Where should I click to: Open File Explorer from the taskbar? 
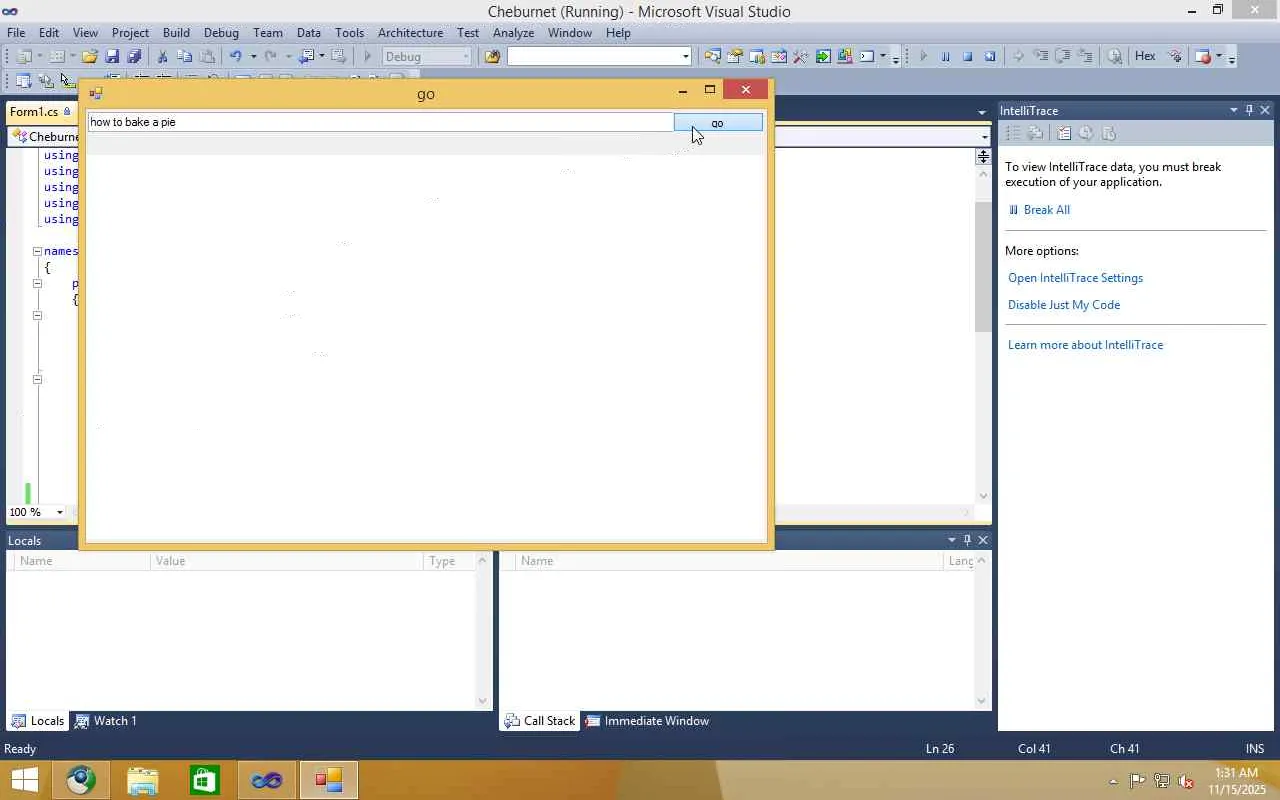[143, 780]
